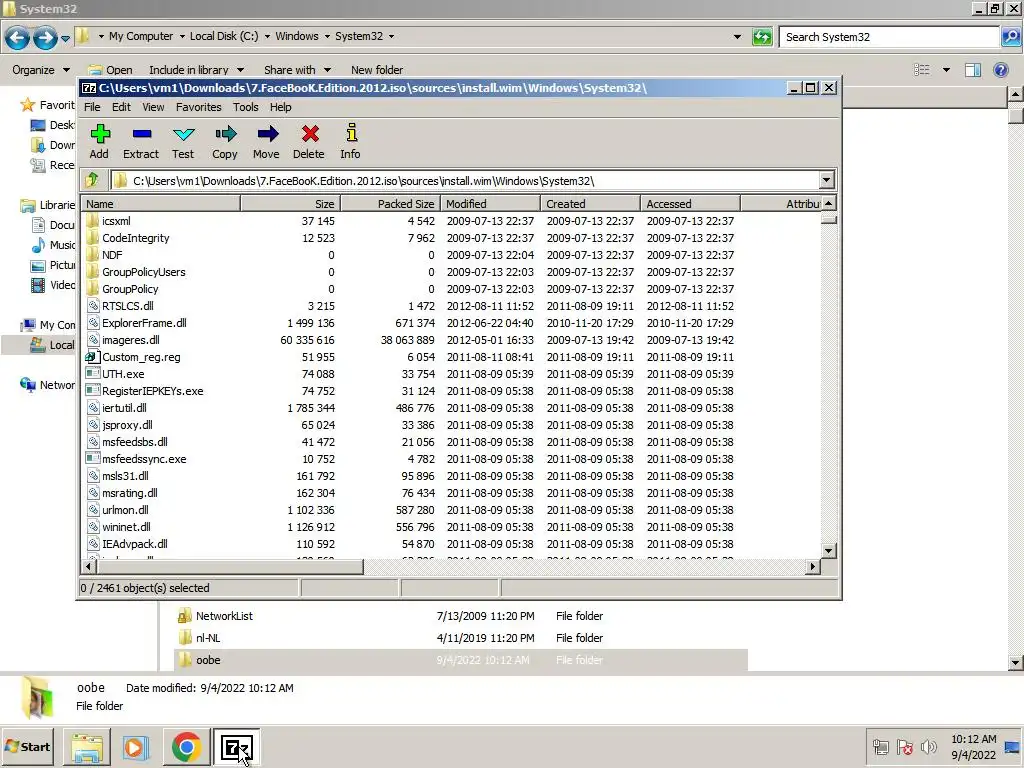Viewport: 1024px width, 768px height.
Task: Expand breadcrumb arrow after System32
Action: pos(391,37)
